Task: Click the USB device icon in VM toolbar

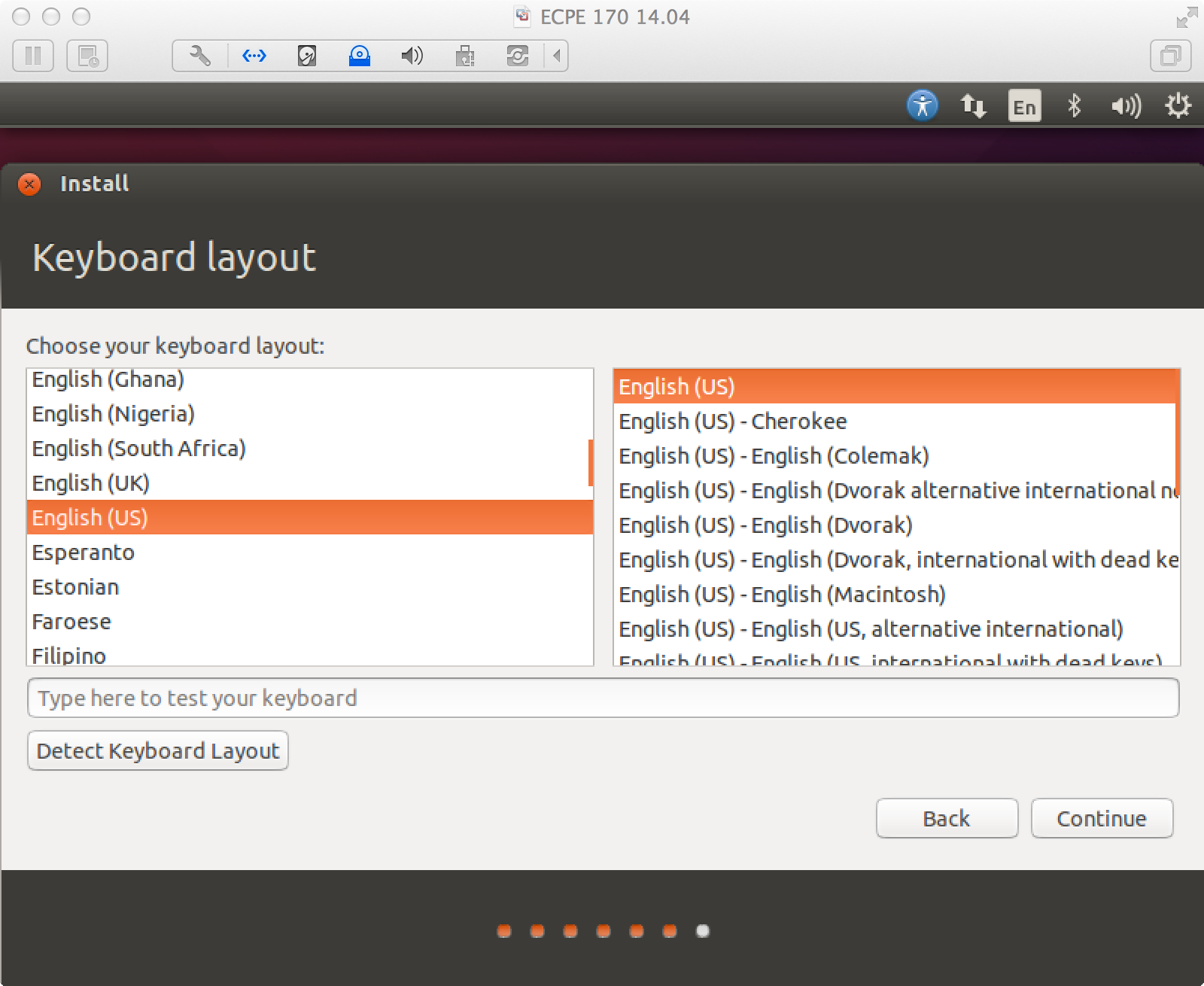Action: (465, 55)
